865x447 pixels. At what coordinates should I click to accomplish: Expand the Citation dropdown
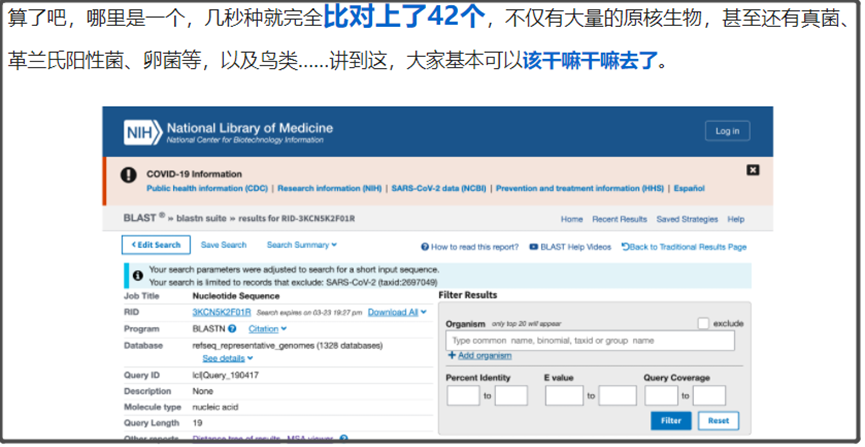point(267,329)
